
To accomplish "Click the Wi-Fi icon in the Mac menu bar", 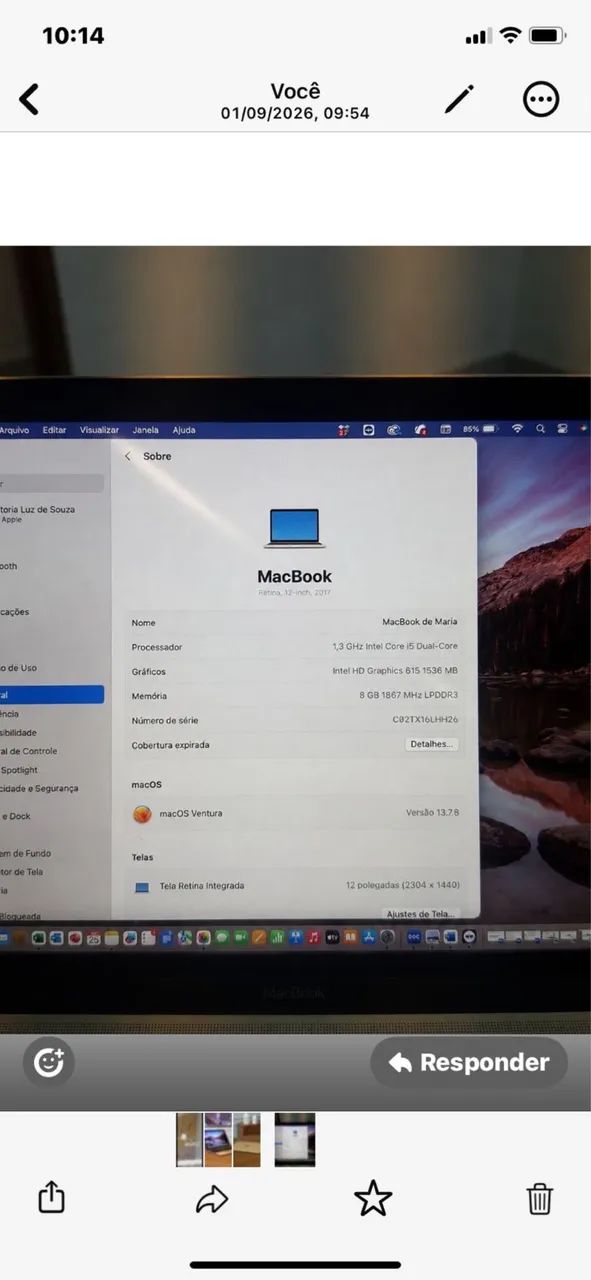I will (517, 429).
